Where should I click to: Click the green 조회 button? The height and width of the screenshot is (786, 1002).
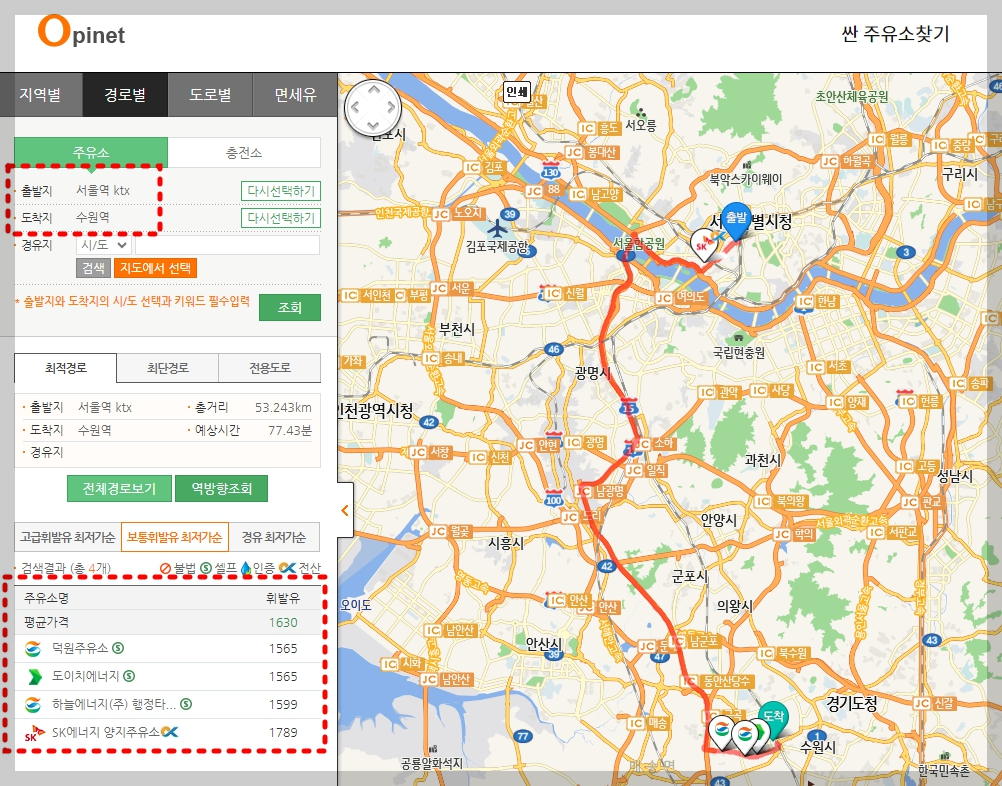click(x=289, y=307)
